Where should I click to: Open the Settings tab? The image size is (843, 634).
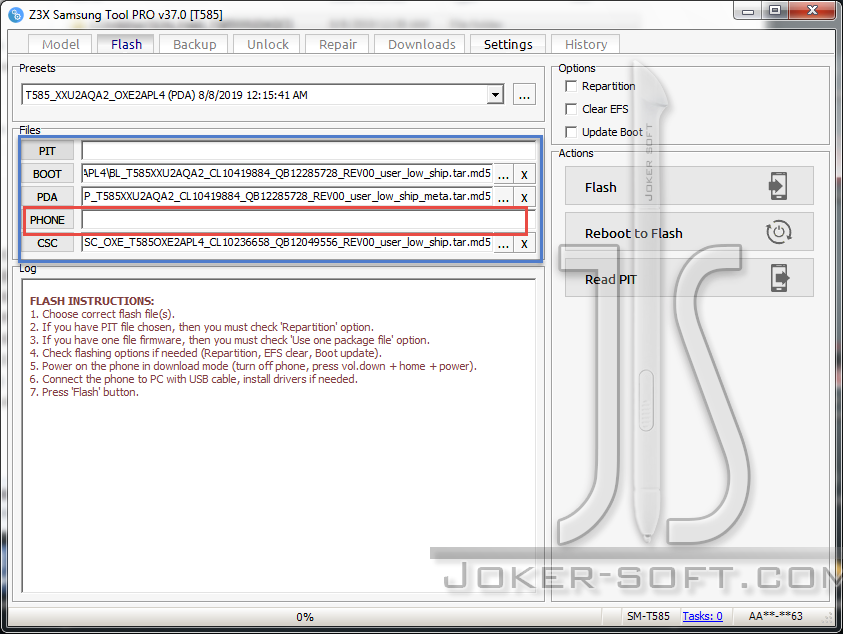coord(508,44)
